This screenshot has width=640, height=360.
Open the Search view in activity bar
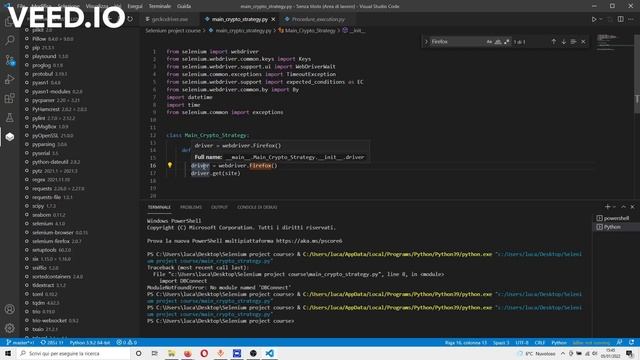pos(9,40)
